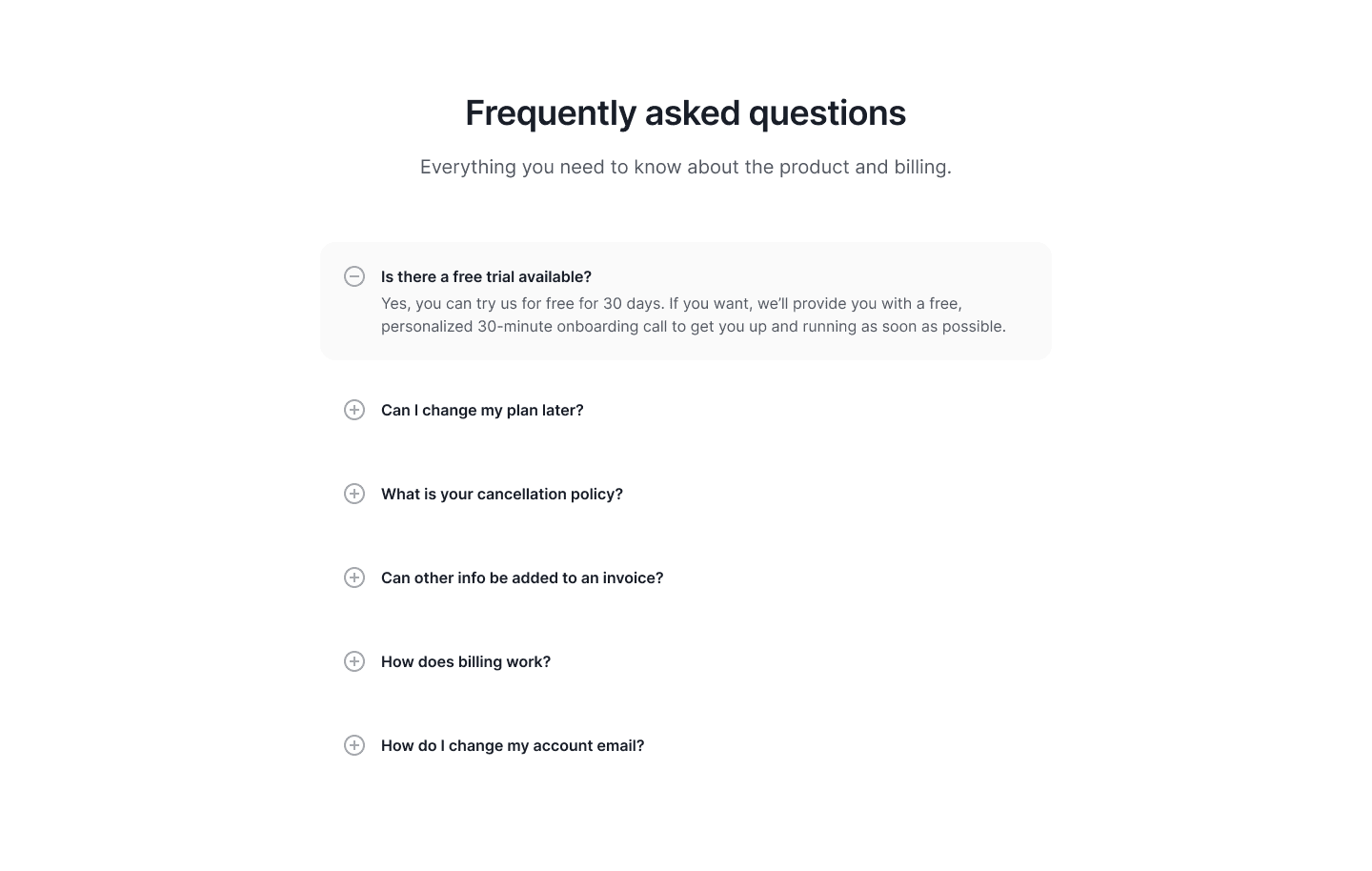The image size is (1372, 871).
Task: Expand 'What is your cancellation policy?' question
Action: pos(502,494)
